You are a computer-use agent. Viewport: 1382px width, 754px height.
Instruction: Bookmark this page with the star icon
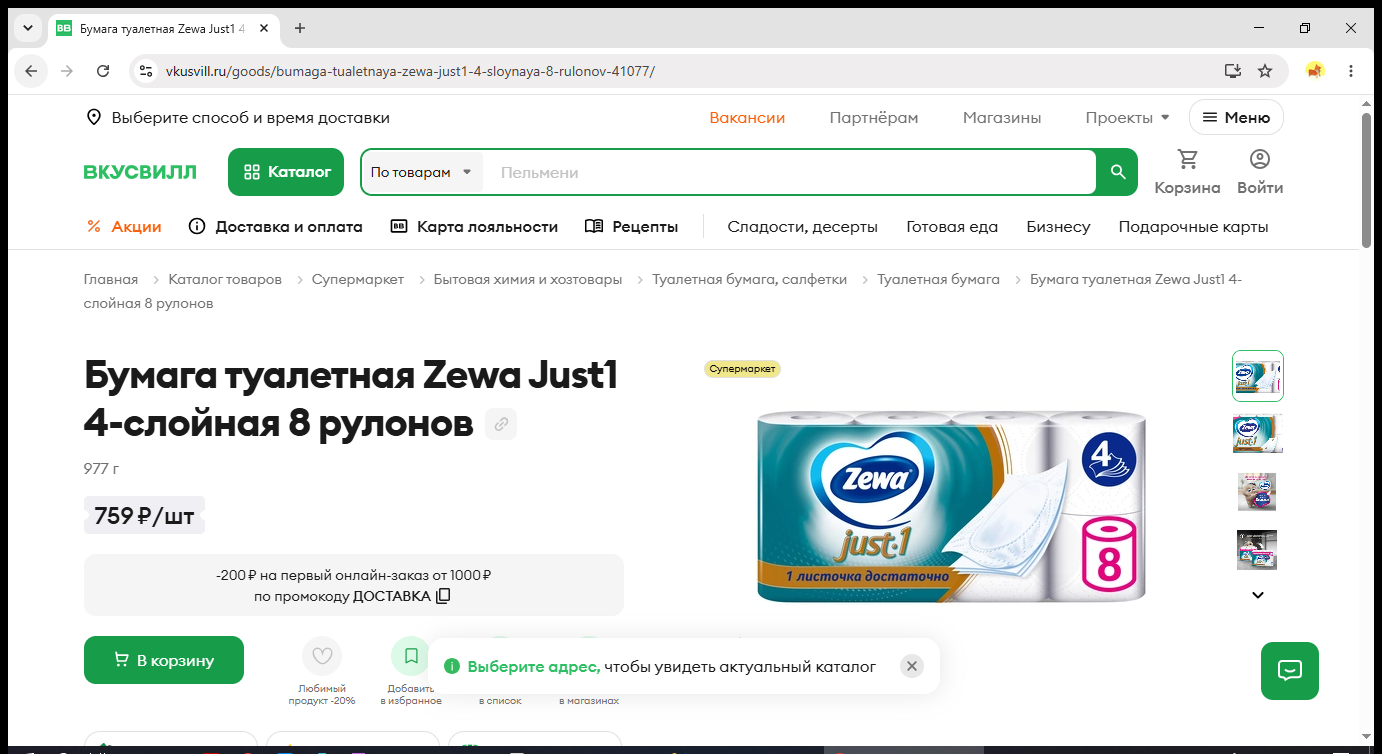pos(1265,71)
